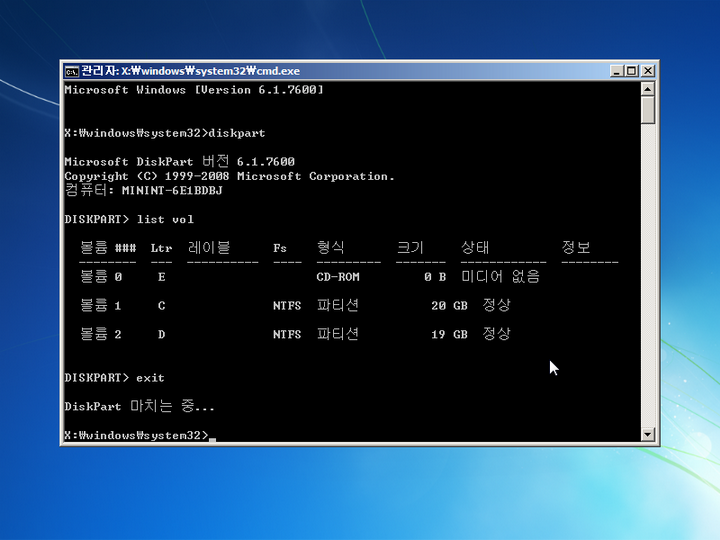
Task: Click the scrollbar up arrow
Action: click(x=647, y=89)
